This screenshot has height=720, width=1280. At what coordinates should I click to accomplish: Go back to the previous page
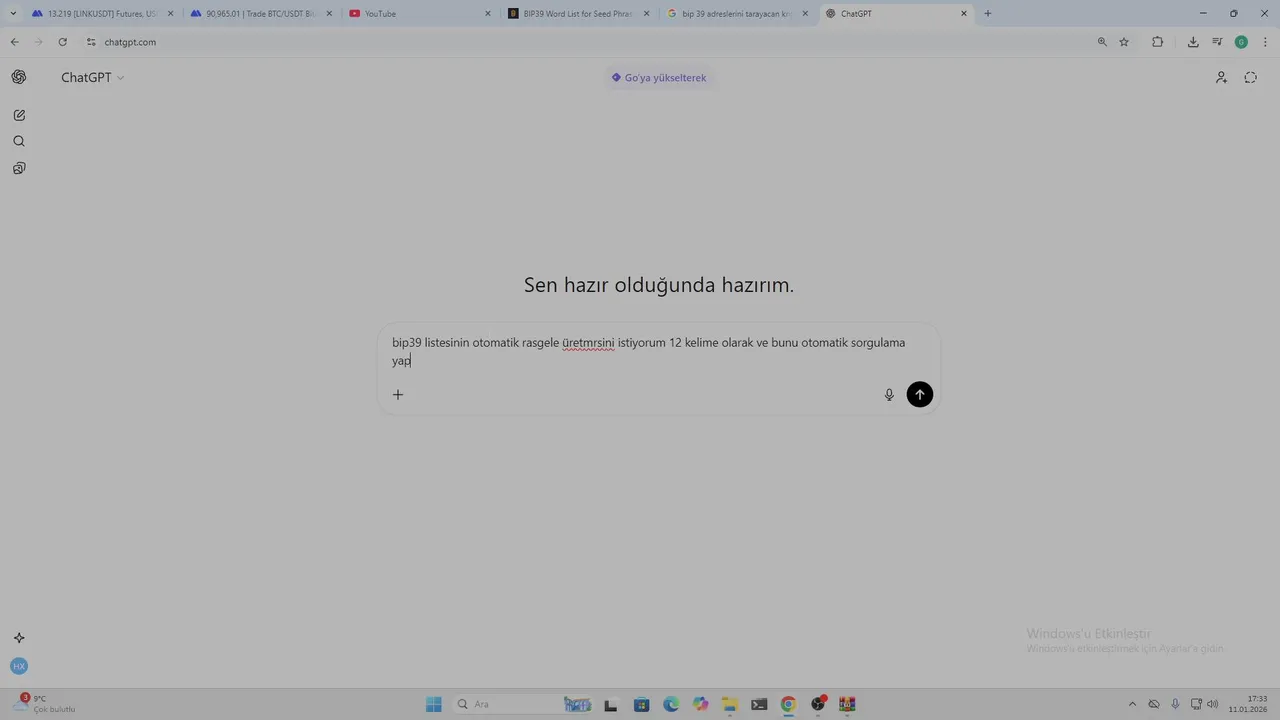coord(14,42)
